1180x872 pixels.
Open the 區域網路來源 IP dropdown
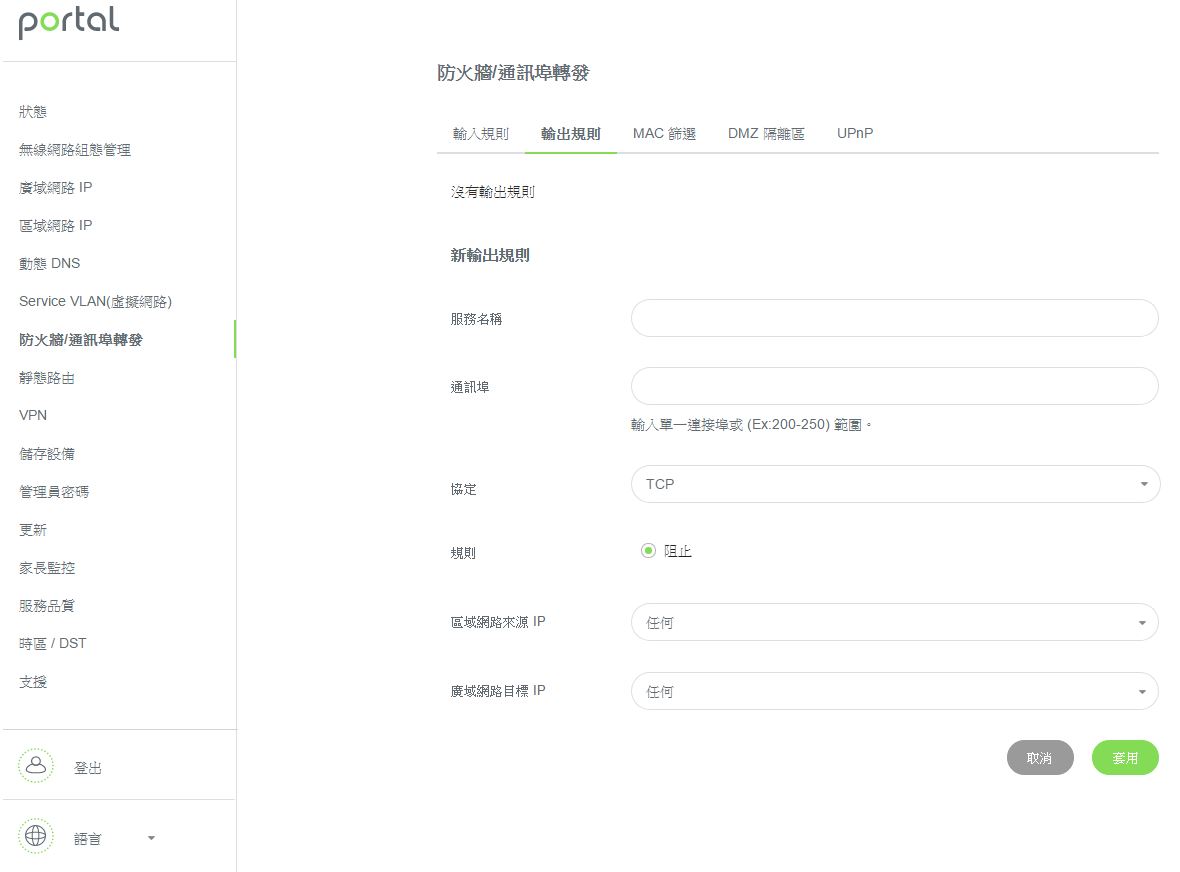click(x=895, y=622)
